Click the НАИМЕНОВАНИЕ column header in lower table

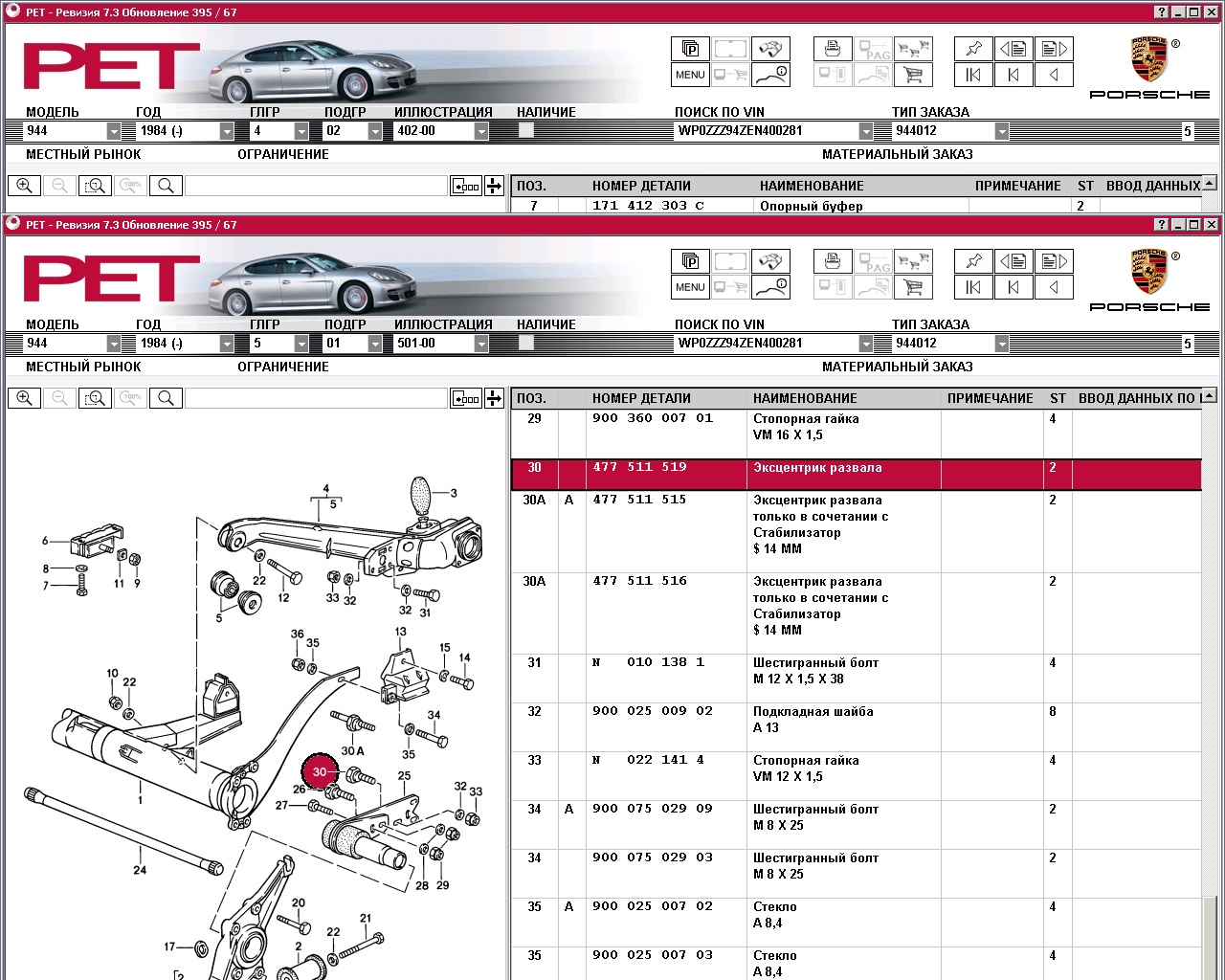804,398
